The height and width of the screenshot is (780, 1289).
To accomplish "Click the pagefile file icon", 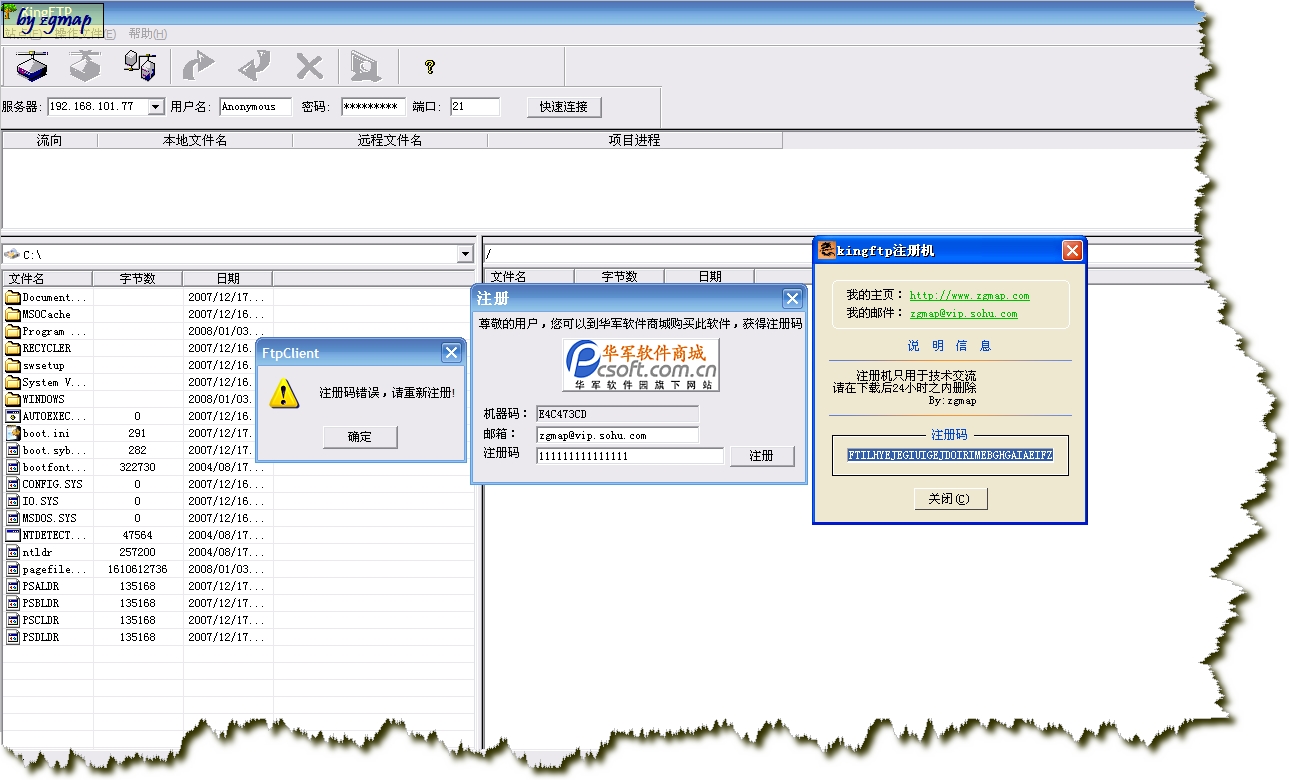I will (x=13, y=569).
